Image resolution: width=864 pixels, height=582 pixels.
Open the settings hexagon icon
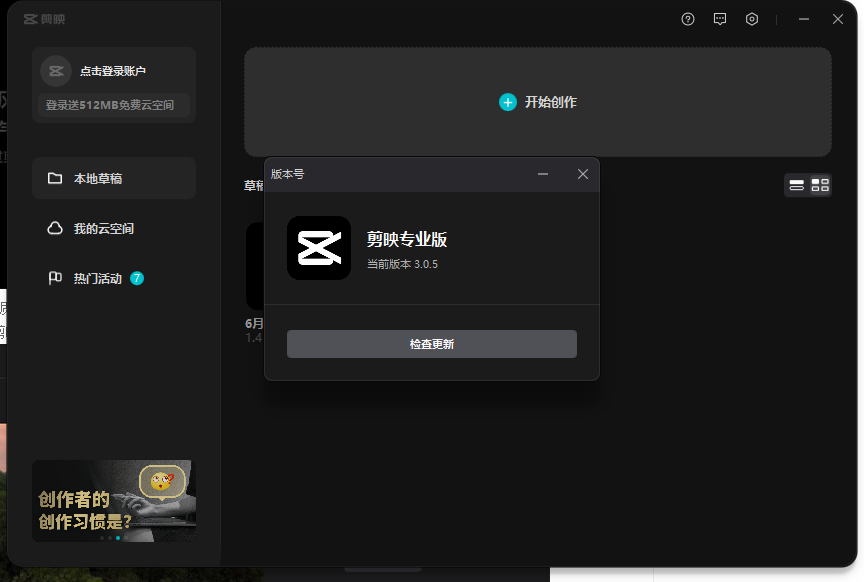tap(752, 19)
